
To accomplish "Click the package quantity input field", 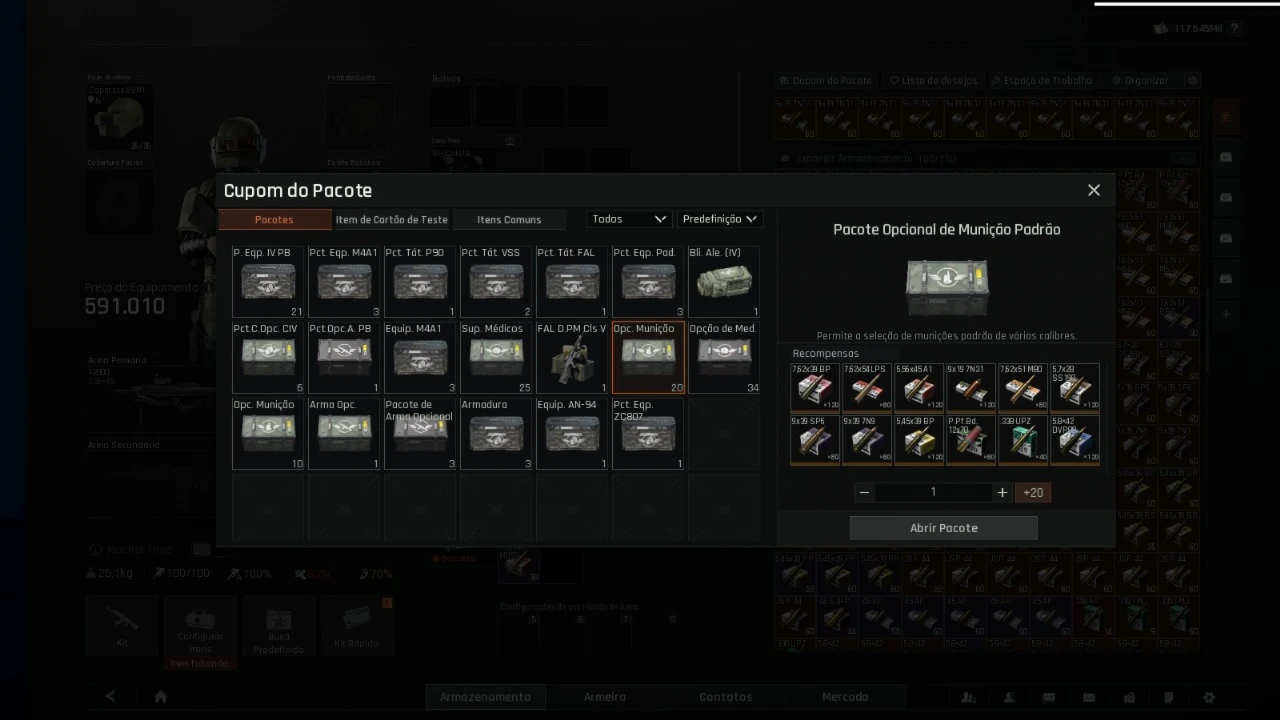I will [933, 492].
